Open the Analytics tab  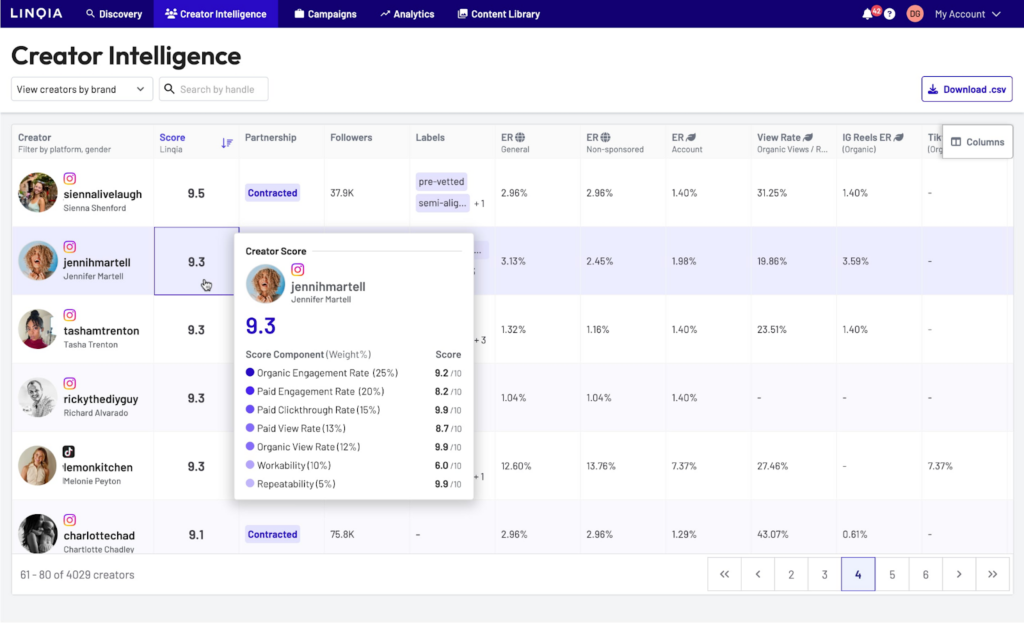407,14
